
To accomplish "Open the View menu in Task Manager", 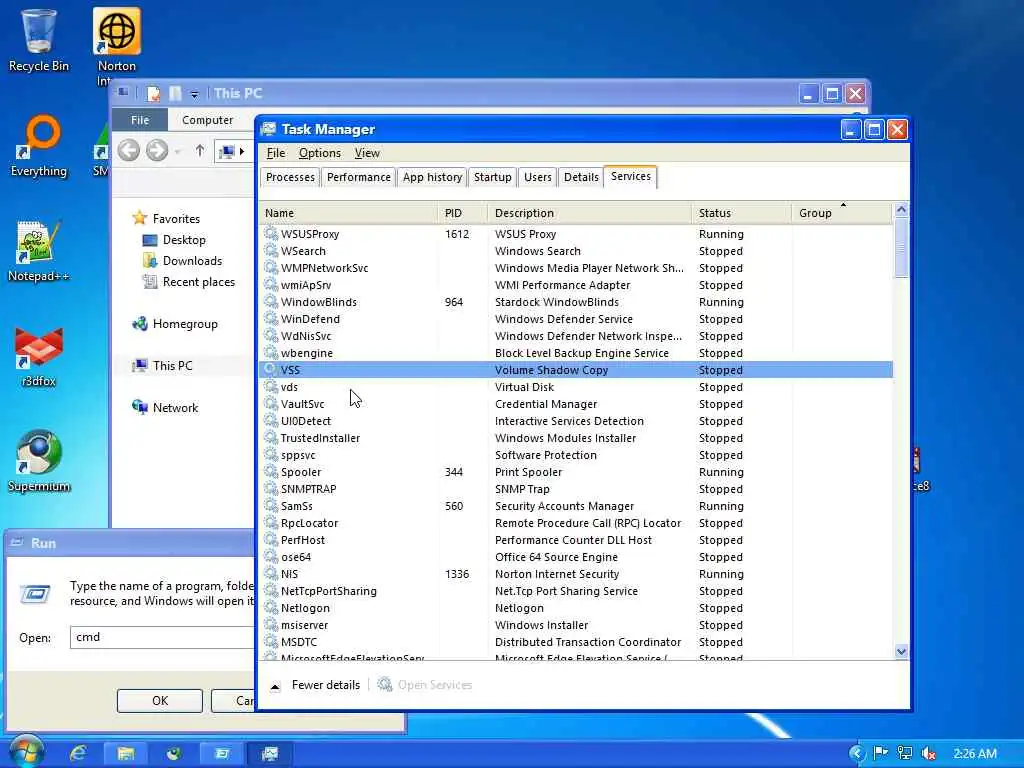I will tap(367, 153).
